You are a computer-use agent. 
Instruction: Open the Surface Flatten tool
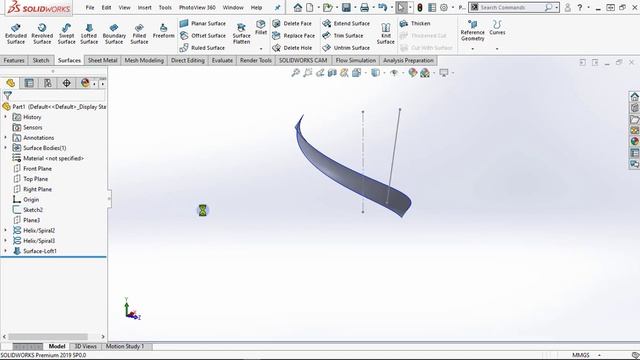pyautogui.click(x=241, y=33)
